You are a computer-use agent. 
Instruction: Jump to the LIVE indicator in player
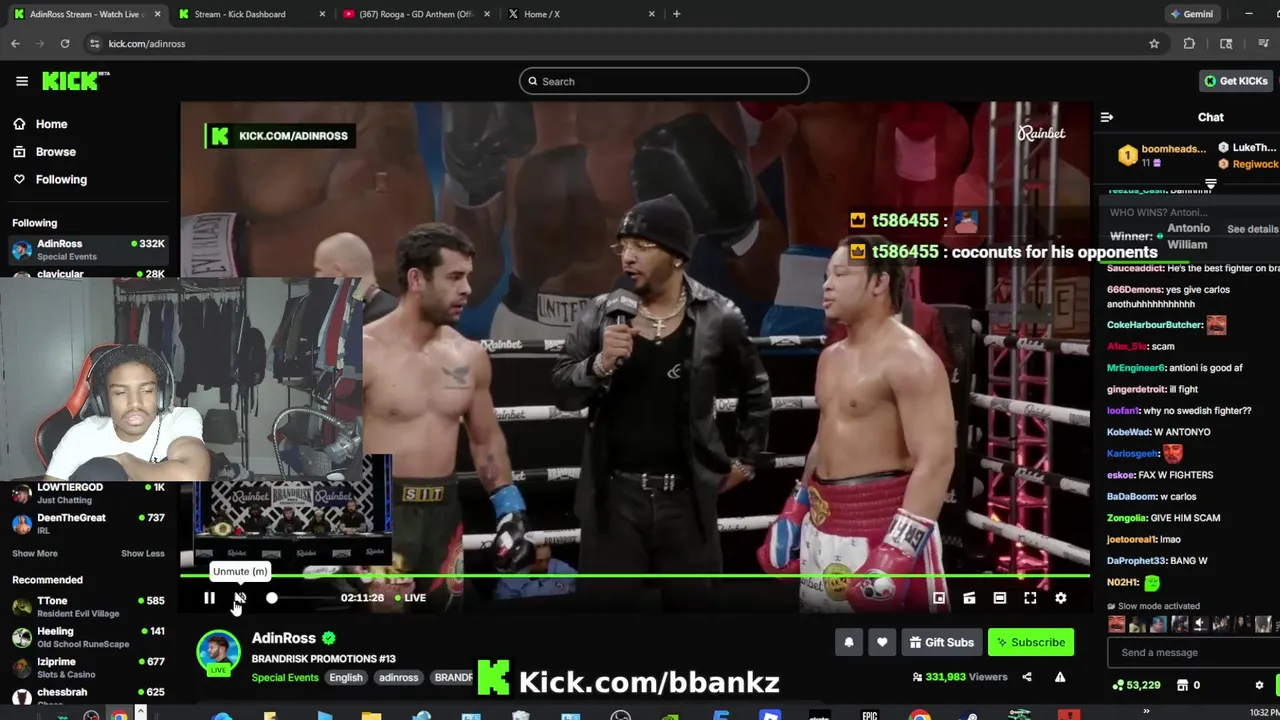click(x=410, y=598)
